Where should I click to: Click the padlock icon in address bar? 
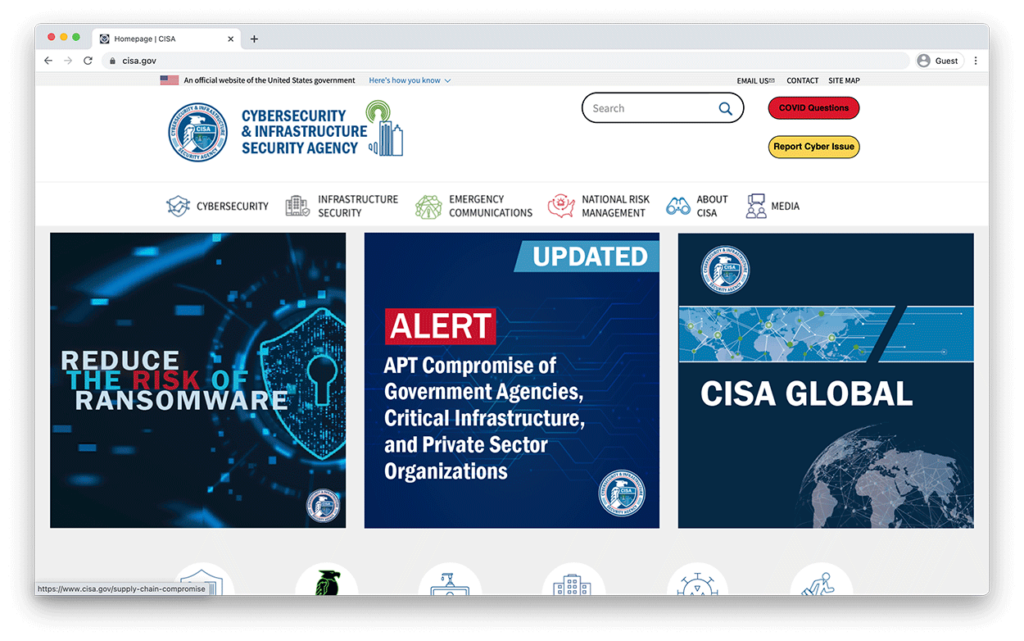(112, 61)
